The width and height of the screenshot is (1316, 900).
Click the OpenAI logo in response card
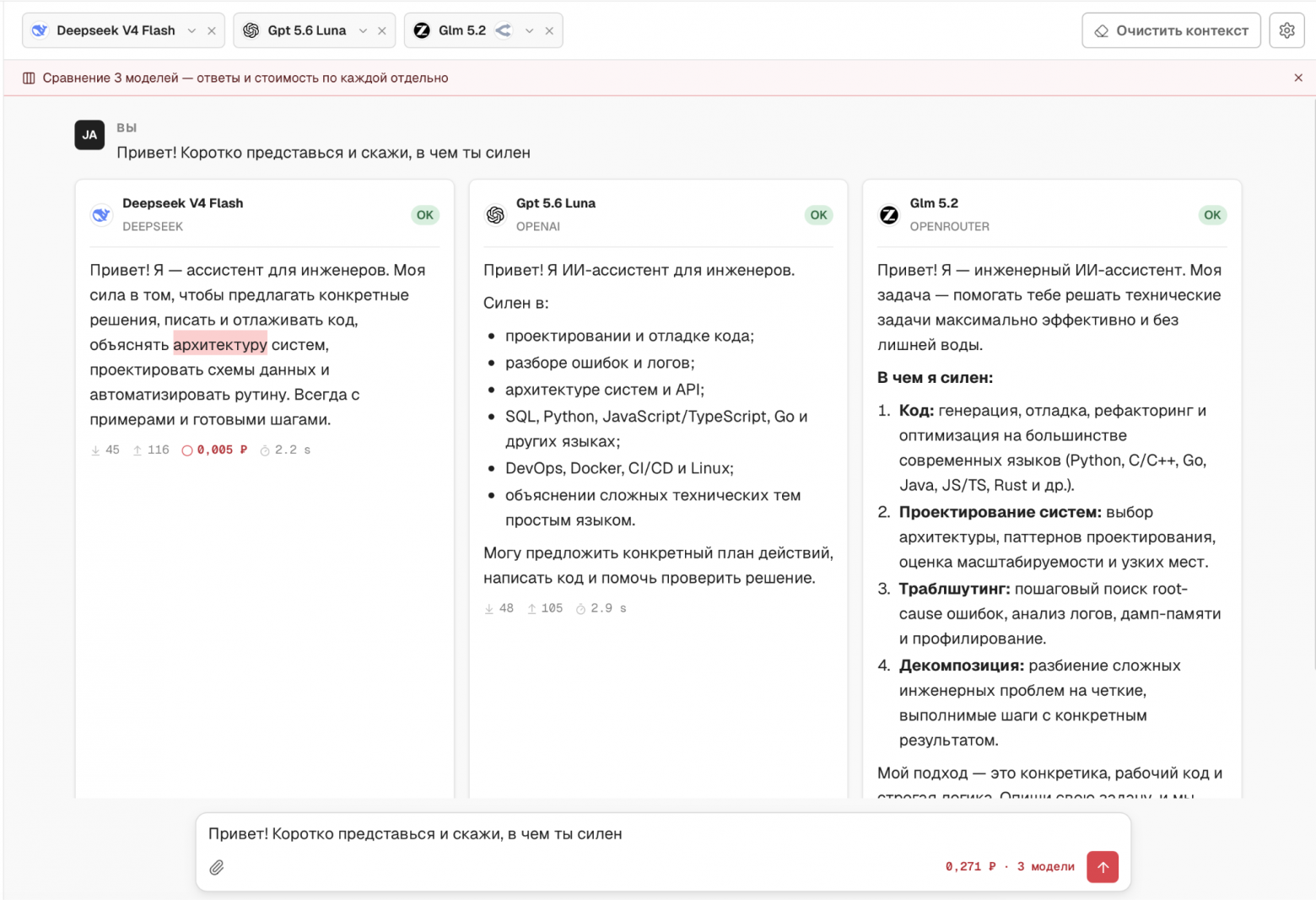[x=495, y=215]
